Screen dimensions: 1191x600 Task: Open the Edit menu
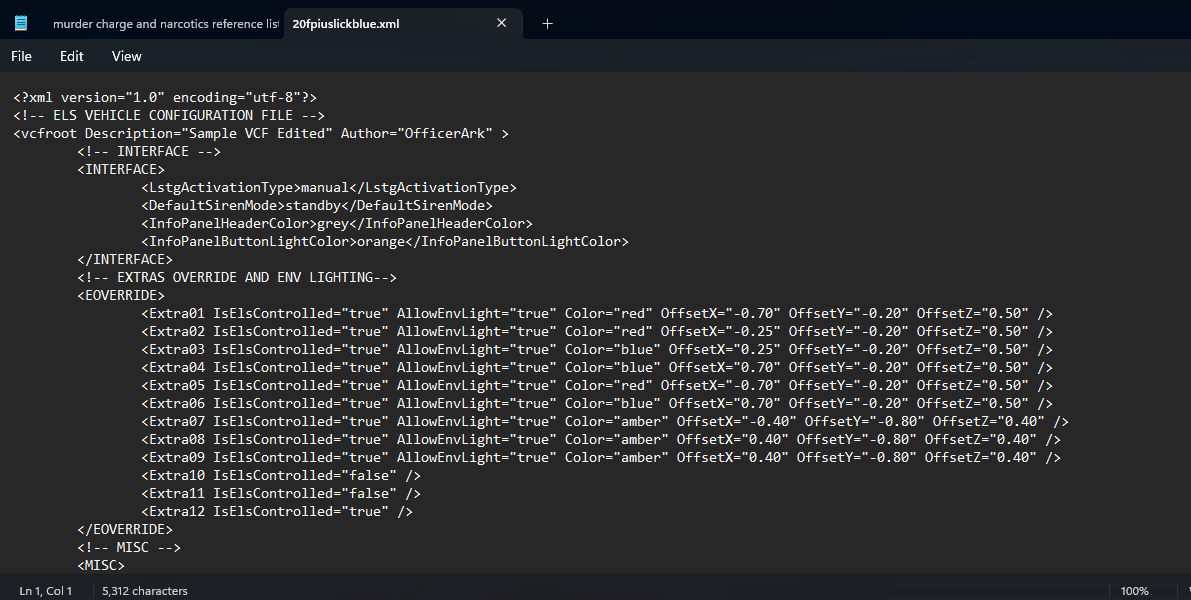71,56
